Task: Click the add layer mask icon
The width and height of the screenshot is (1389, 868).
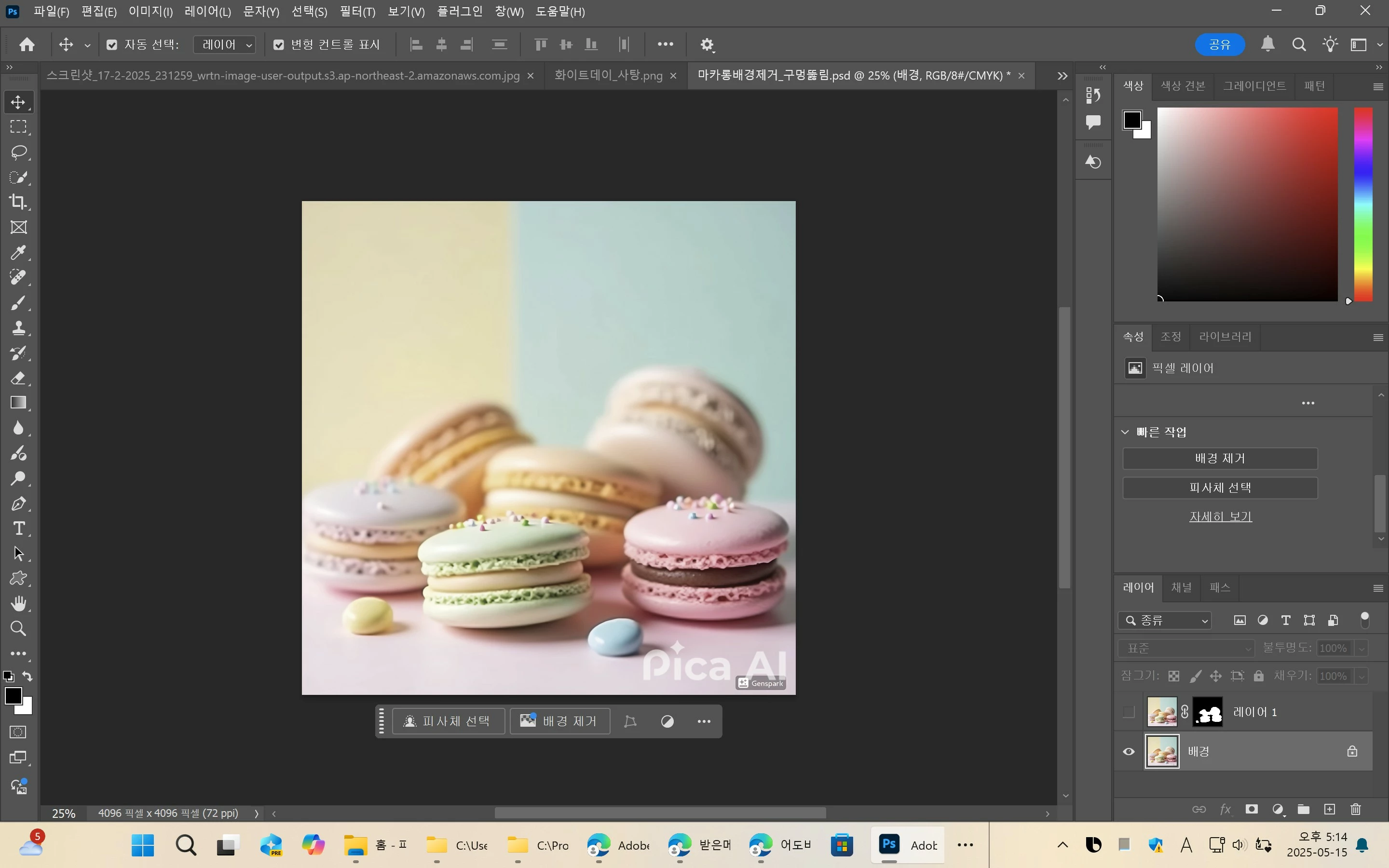Action: tap(1251, 810)
